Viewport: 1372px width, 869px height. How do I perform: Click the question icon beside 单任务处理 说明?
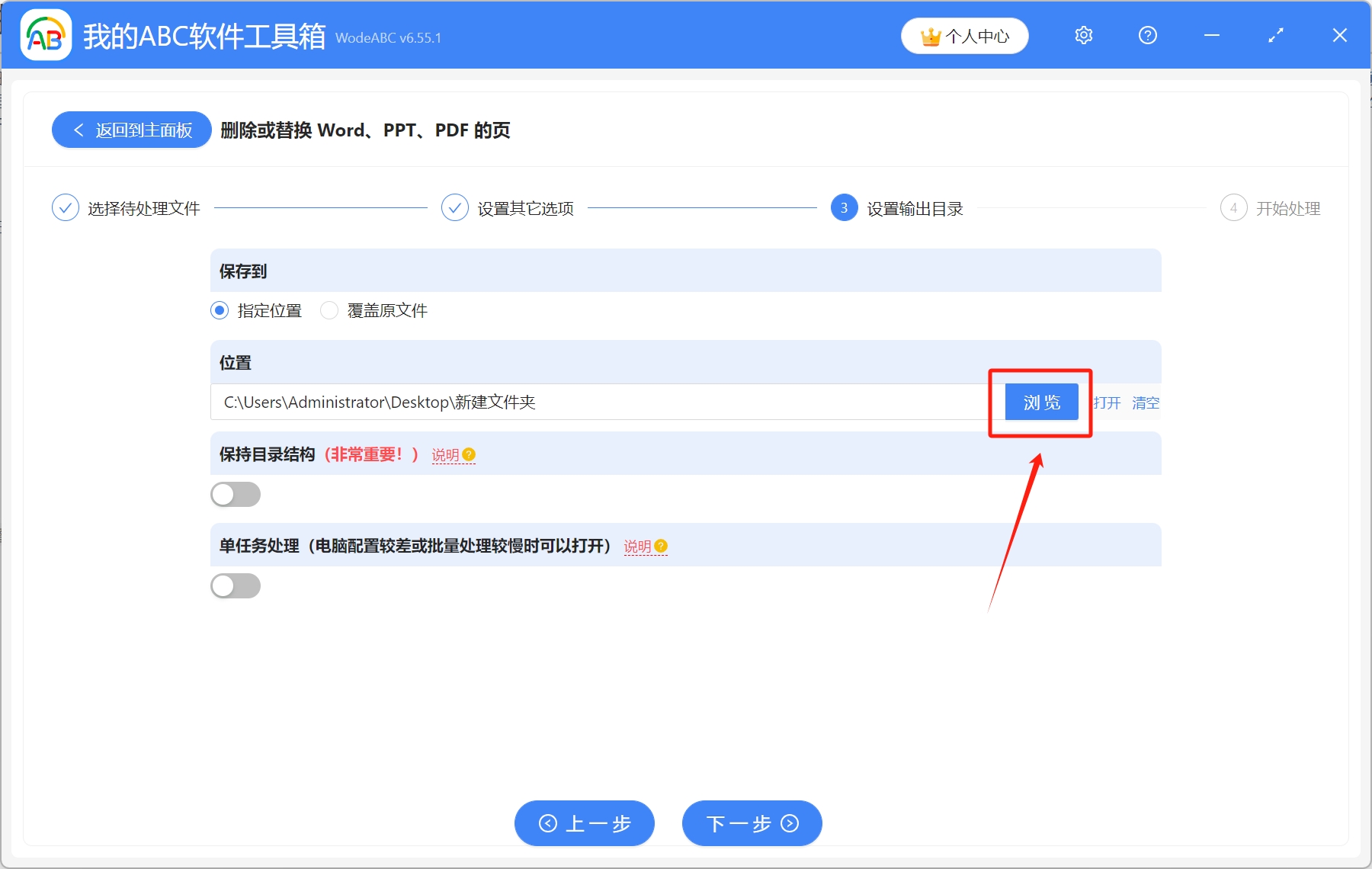[660, 547]
